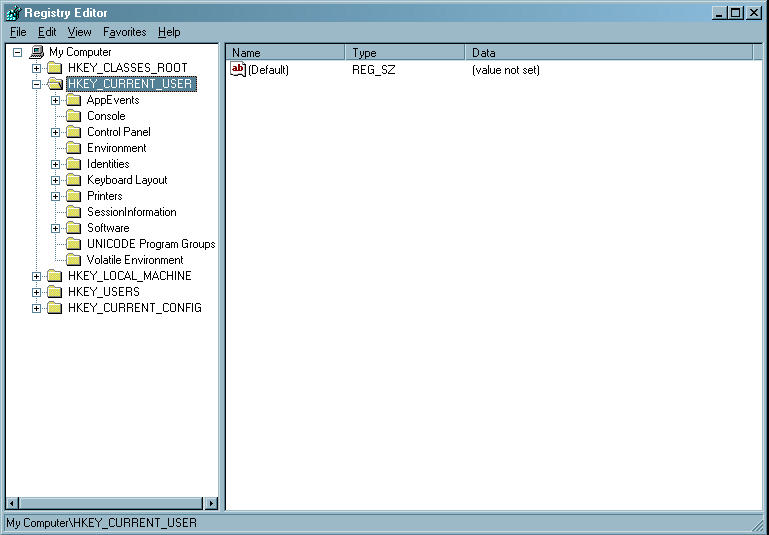Open the Favorites menu

click(125, 32)
